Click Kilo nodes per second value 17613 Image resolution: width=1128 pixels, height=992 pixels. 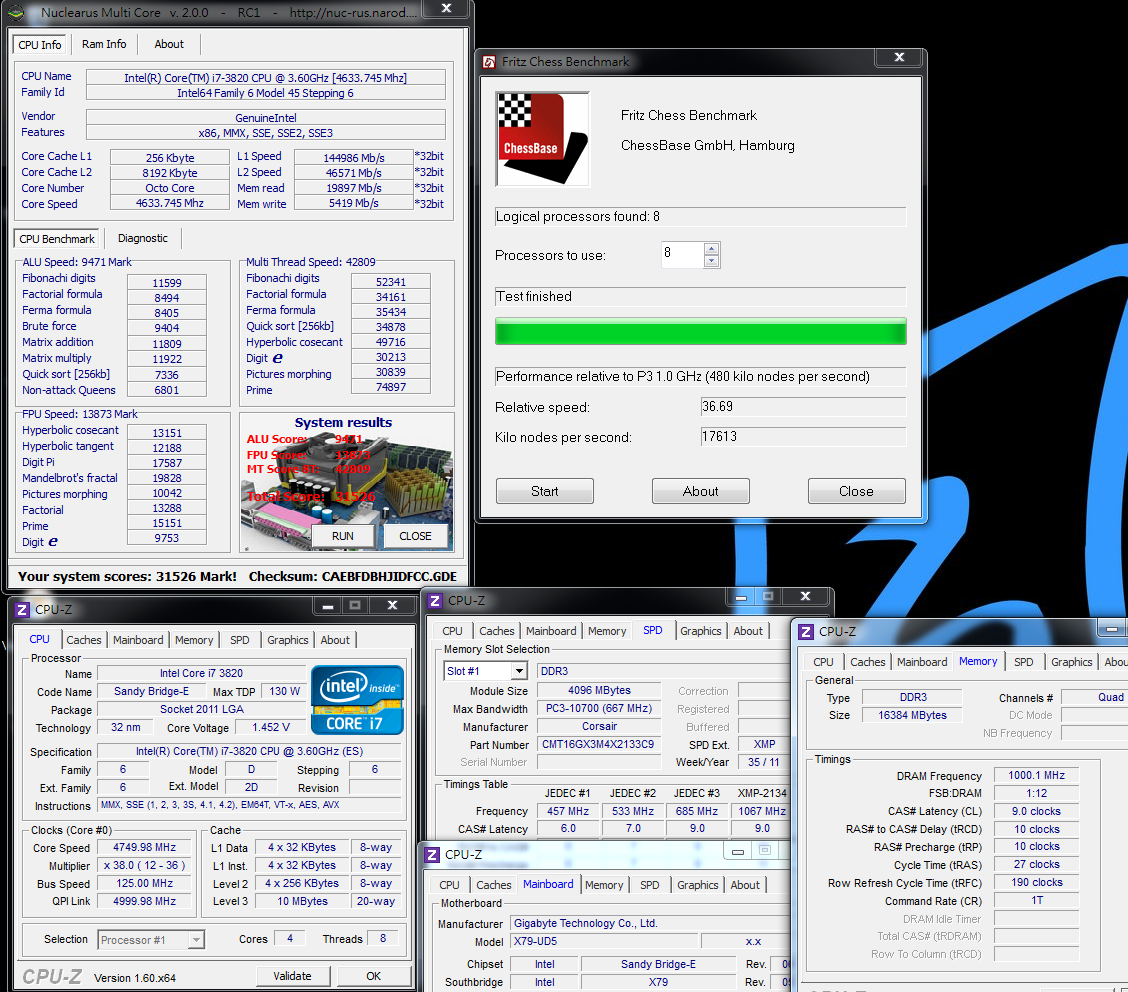803,437
